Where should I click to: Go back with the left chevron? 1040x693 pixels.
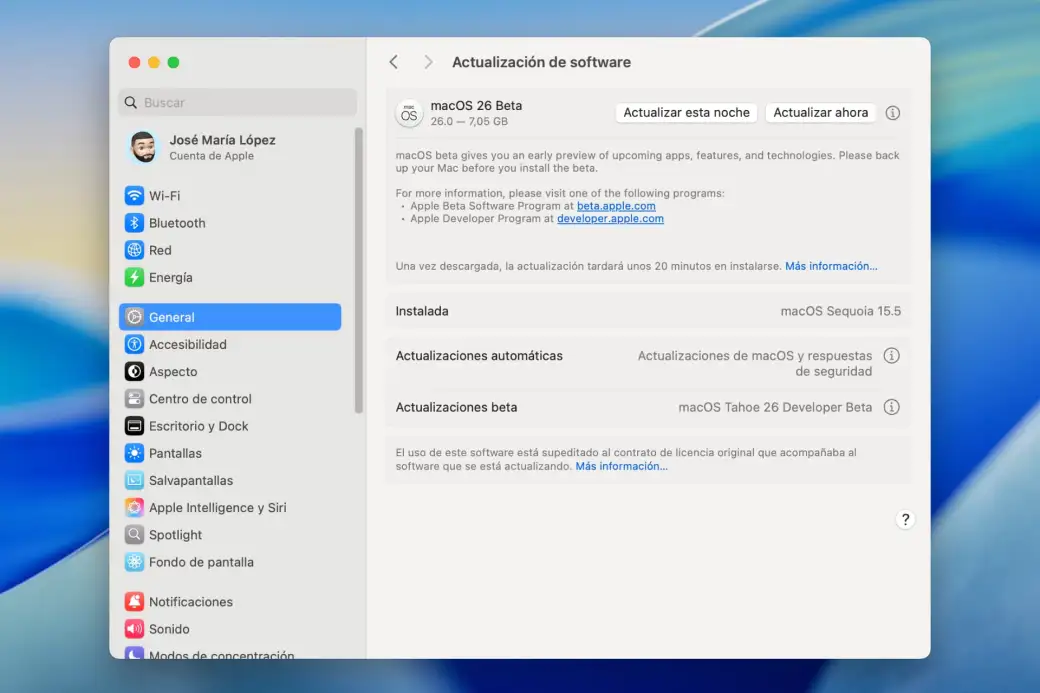point(393,62)
